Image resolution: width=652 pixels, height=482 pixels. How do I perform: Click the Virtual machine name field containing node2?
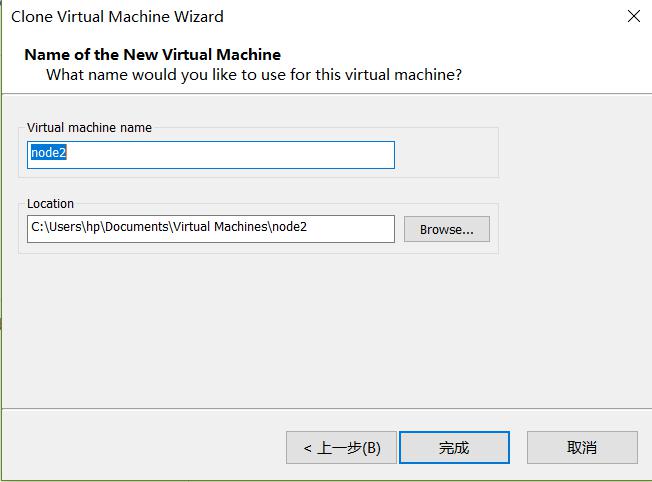point(211,155)
